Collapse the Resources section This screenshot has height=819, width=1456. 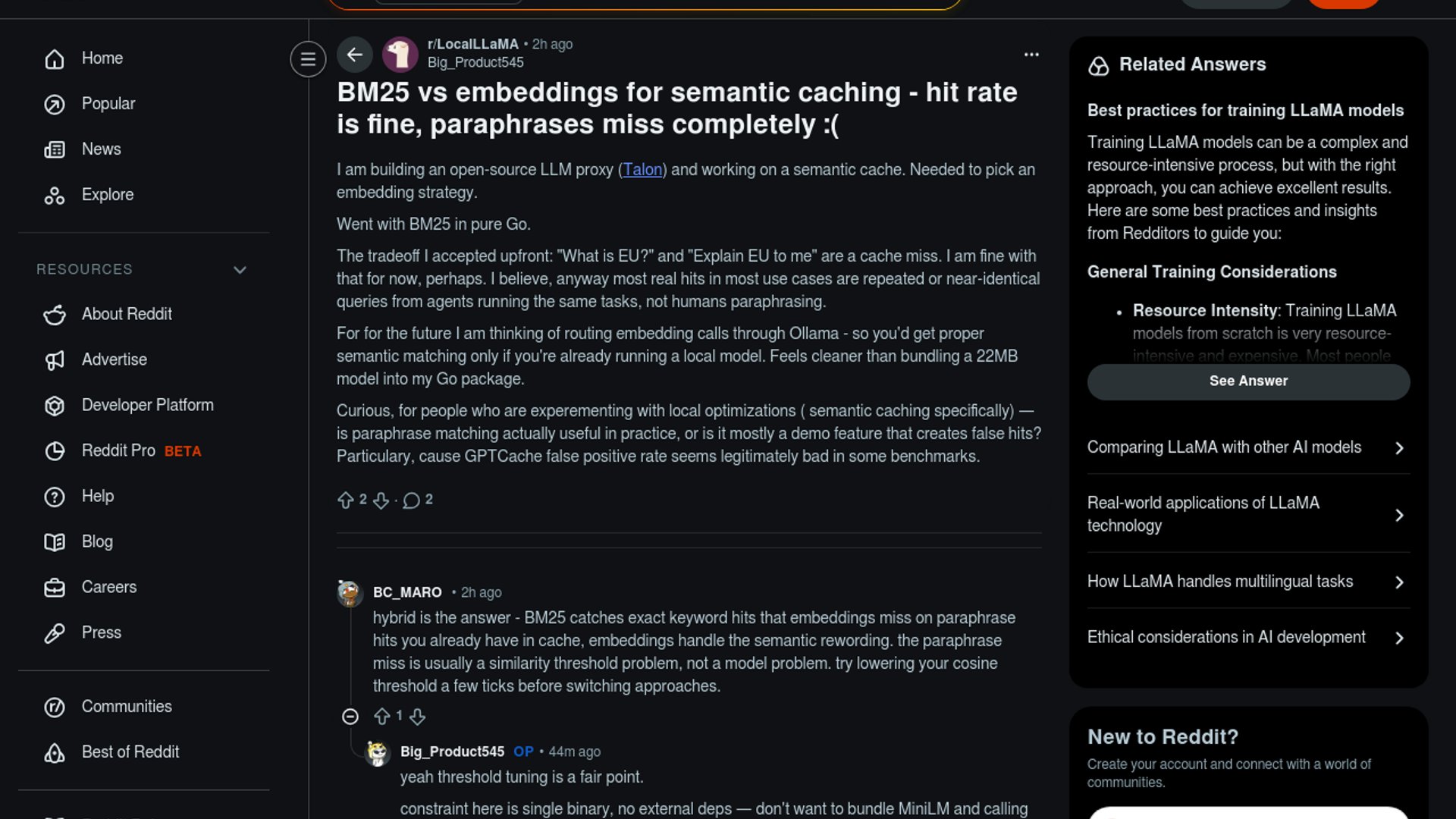[240, 270]
